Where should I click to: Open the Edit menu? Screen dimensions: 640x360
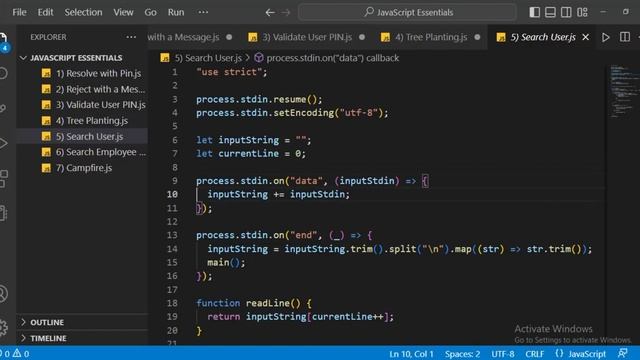click(45, 12)
